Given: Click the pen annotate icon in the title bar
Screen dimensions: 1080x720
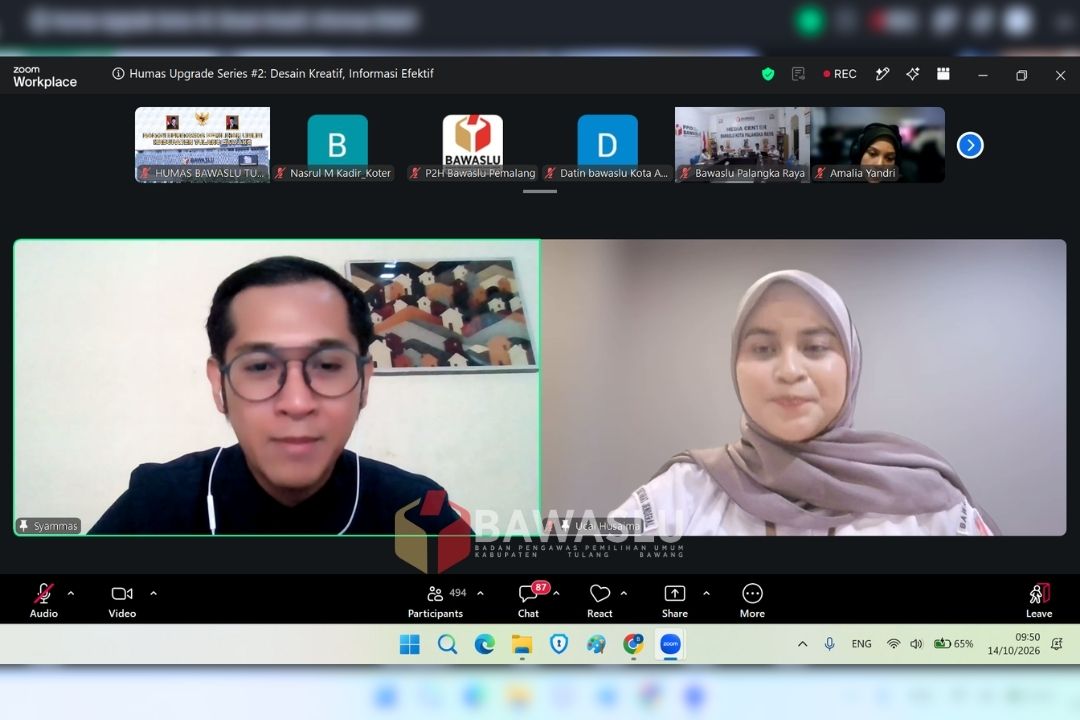Looking at the screenshot, I should pyautogui.click(x=882, y=74).
